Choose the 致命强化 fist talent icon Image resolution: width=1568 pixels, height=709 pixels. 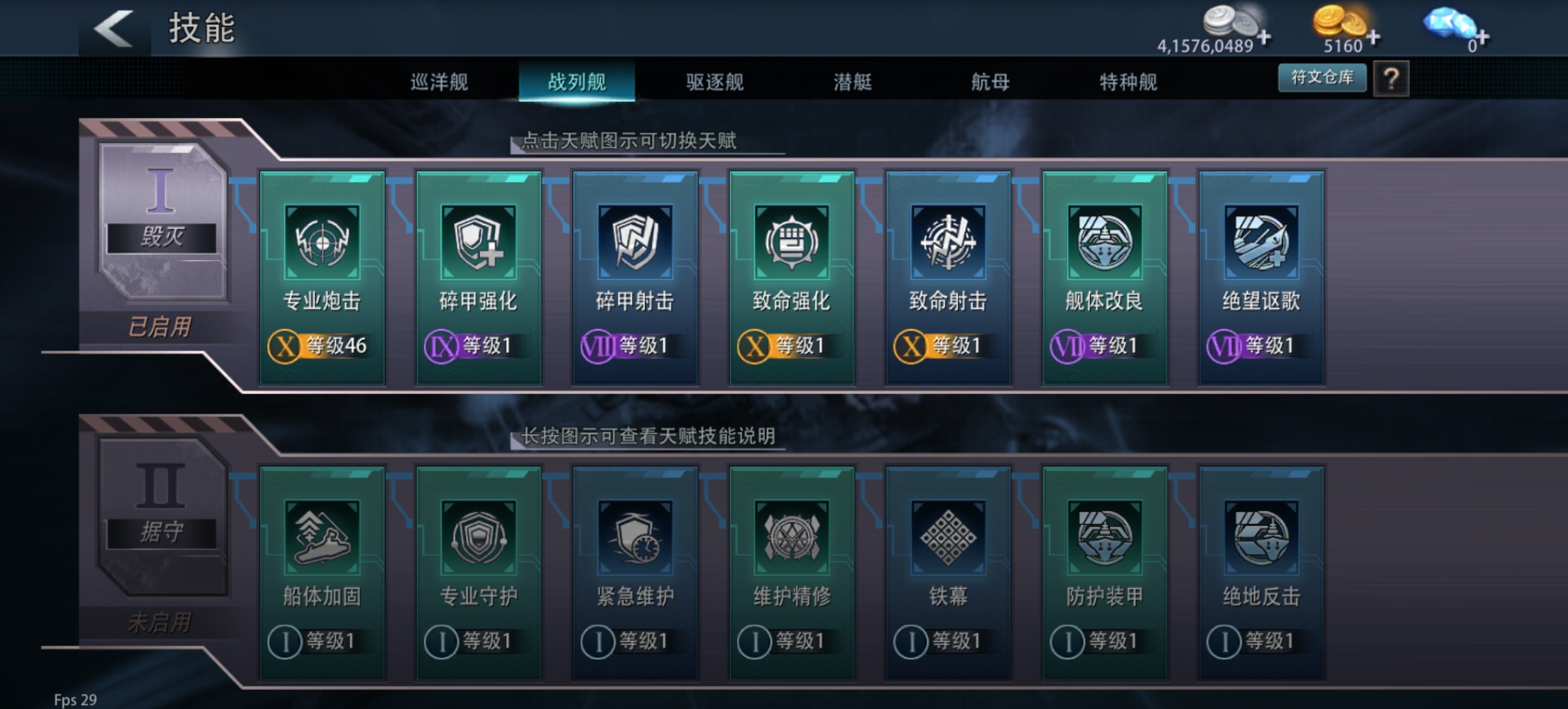click(x=792, y=242)
